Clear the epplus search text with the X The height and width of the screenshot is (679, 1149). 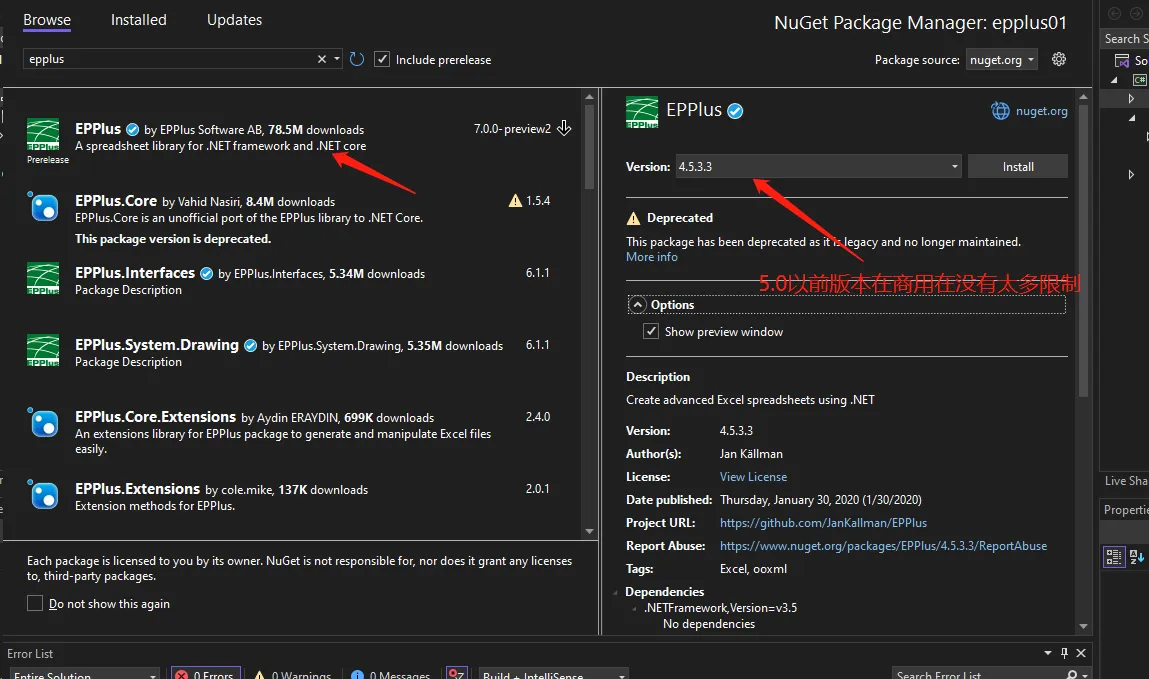pyautogui.click(x=322, y=59)
